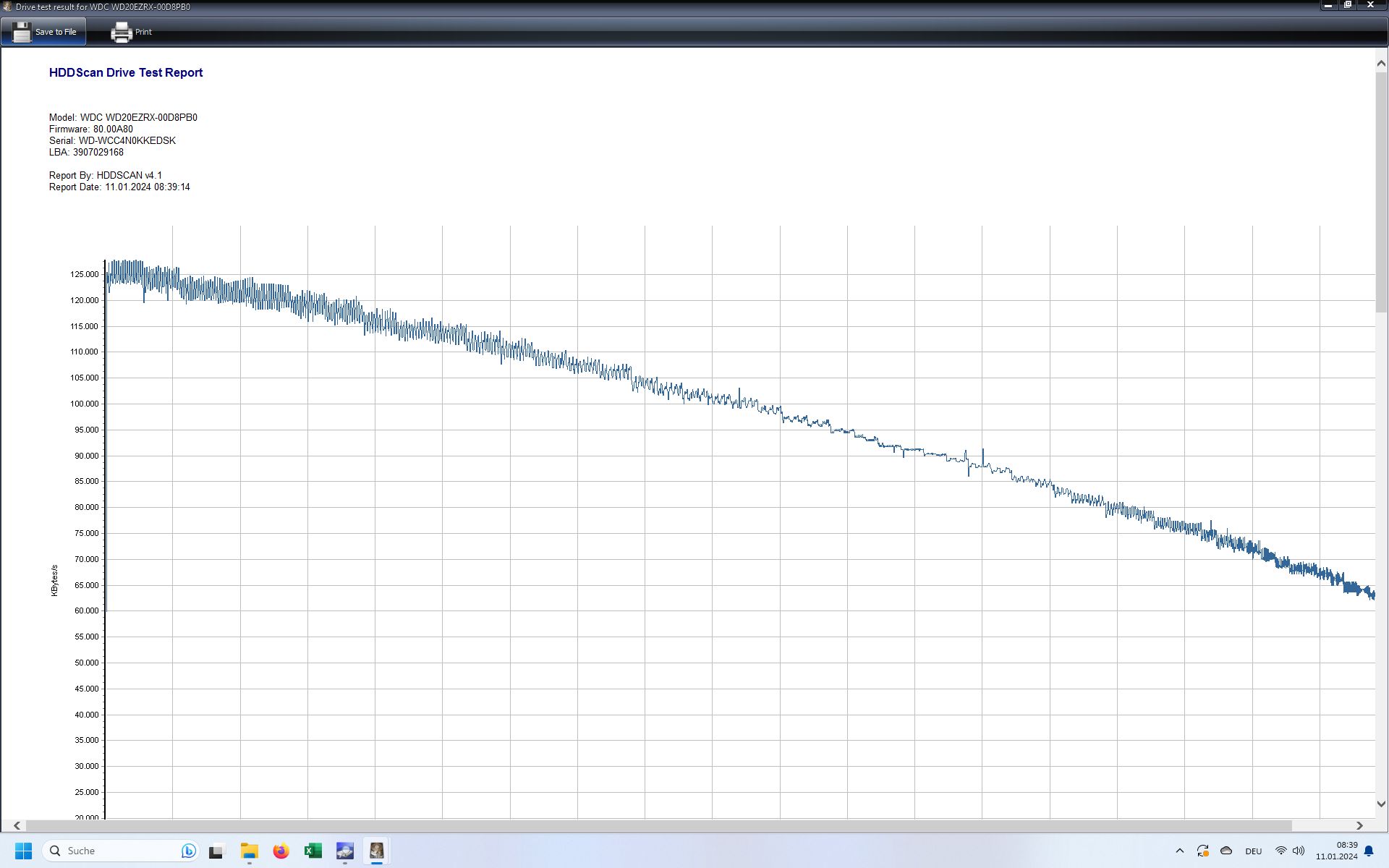Viewport: 1389px width, 868px height.
Task: Open OneDrive cloud tray icon
Action: pos(1226,851)
